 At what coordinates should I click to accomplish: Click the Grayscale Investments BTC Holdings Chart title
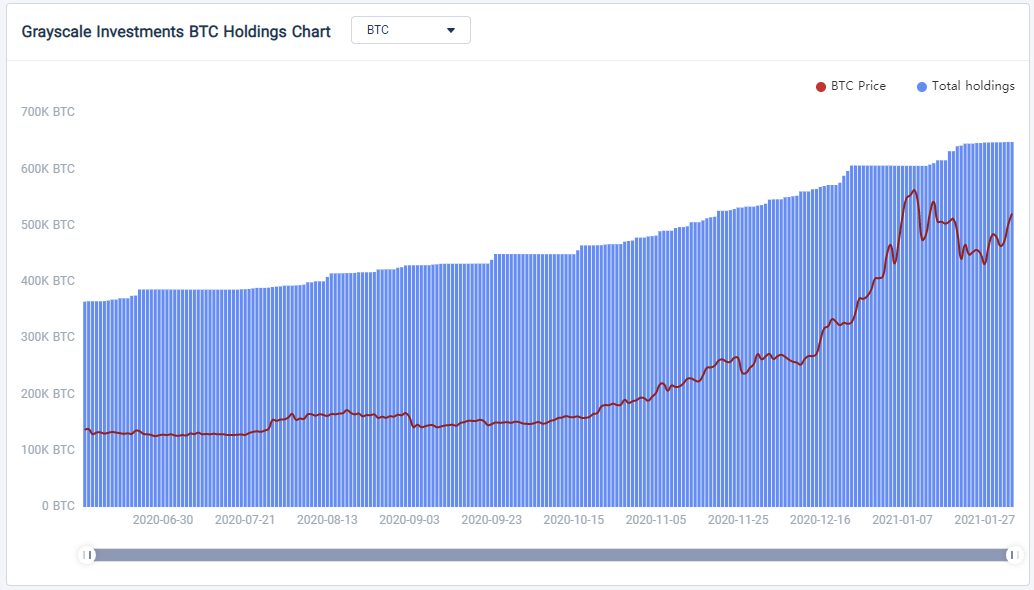coord(176,32)
